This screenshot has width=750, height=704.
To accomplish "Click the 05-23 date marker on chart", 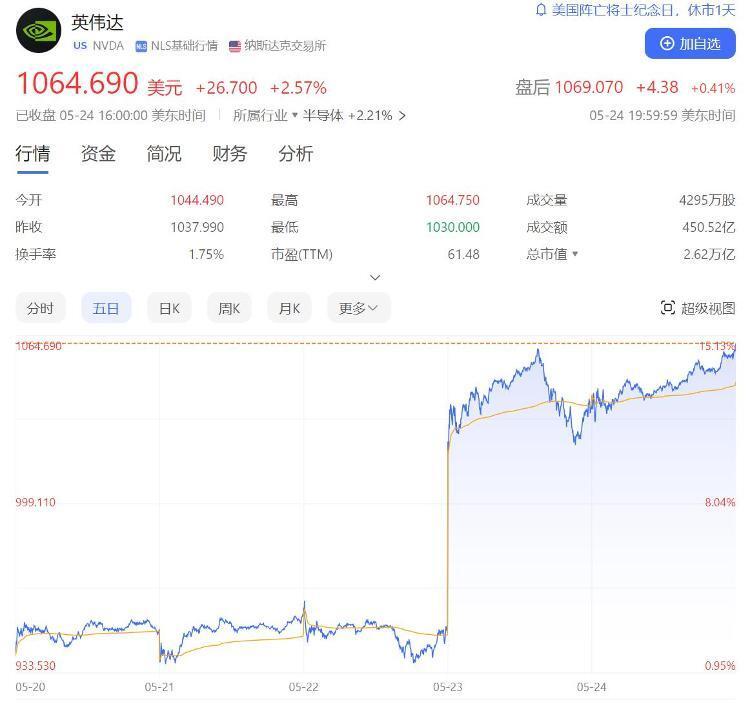I will [x=448, y=687].
